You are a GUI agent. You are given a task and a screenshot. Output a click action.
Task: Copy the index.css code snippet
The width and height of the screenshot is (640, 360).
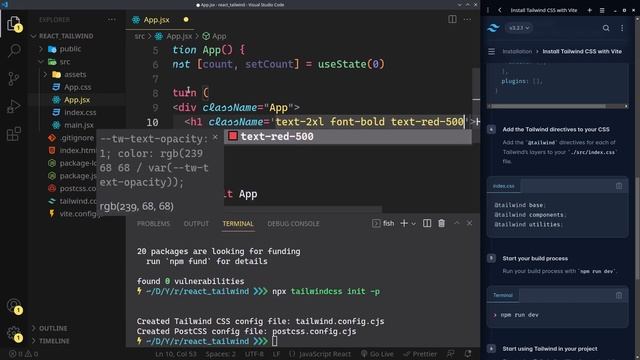coord(619,186)
